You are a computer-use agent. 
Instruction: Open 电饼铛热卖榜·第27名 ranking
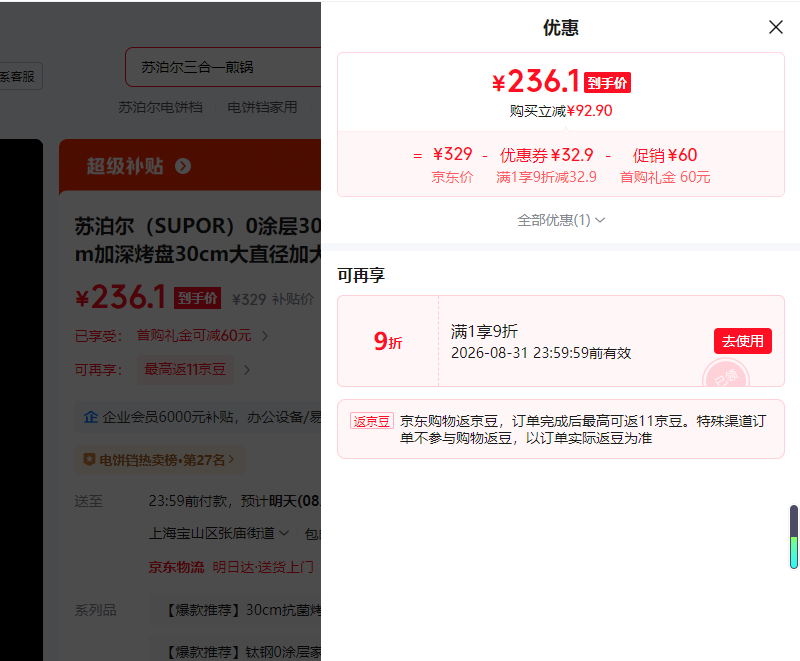(160, 460)
